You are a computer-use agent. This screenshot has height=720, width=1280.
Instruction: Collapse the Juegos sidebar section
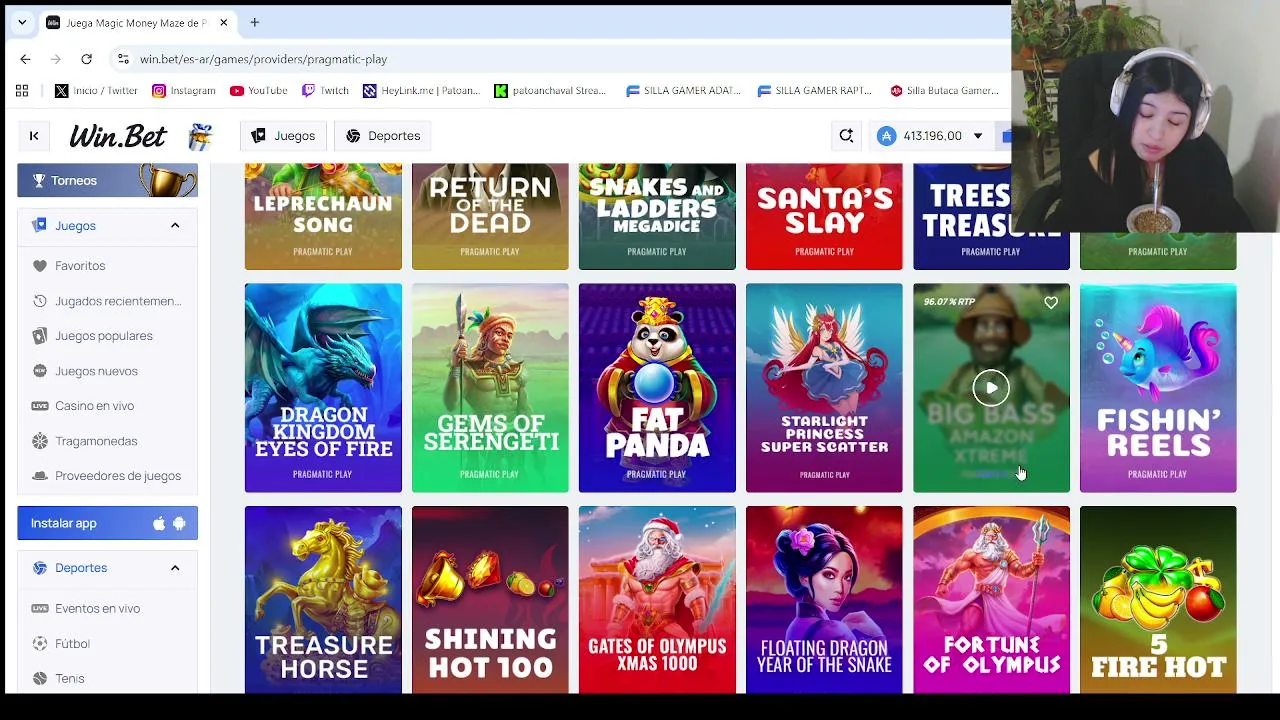tap(175, 226)
